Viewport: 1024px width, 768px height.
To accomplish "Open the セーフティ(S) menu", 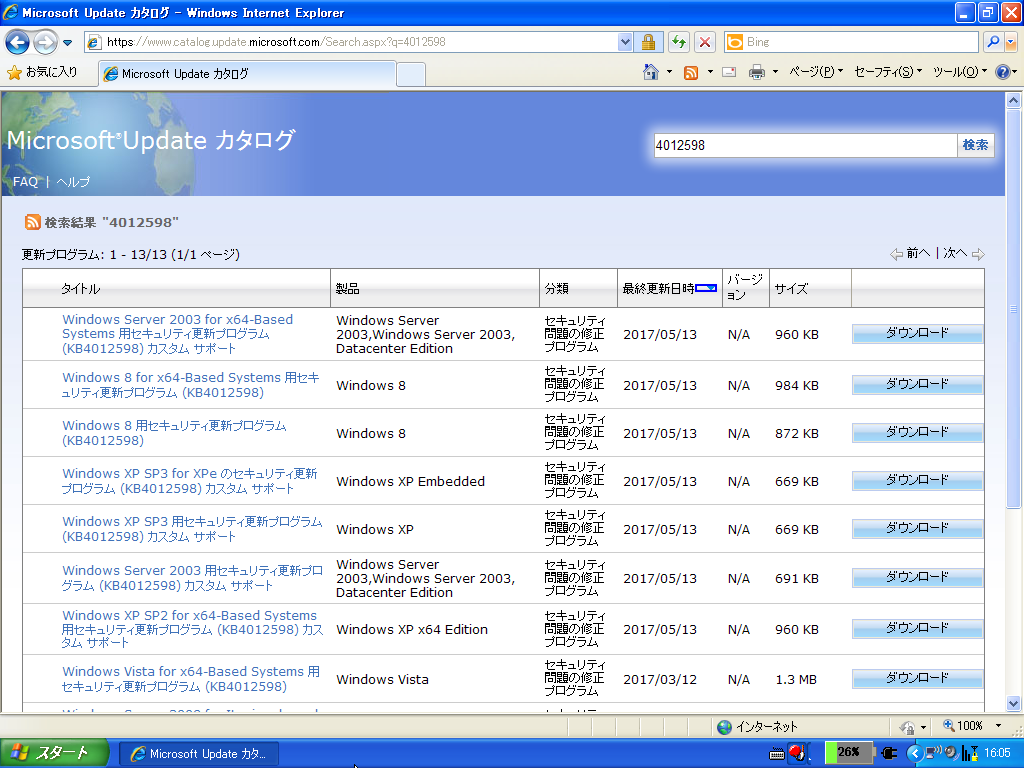I will click(888, 72).
